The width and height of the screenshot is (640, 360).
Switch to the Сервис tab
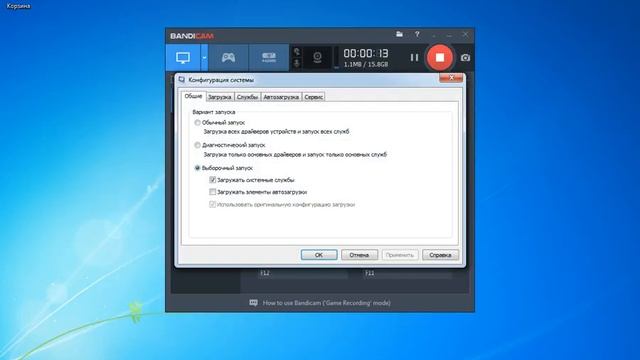tap(313, 97)
